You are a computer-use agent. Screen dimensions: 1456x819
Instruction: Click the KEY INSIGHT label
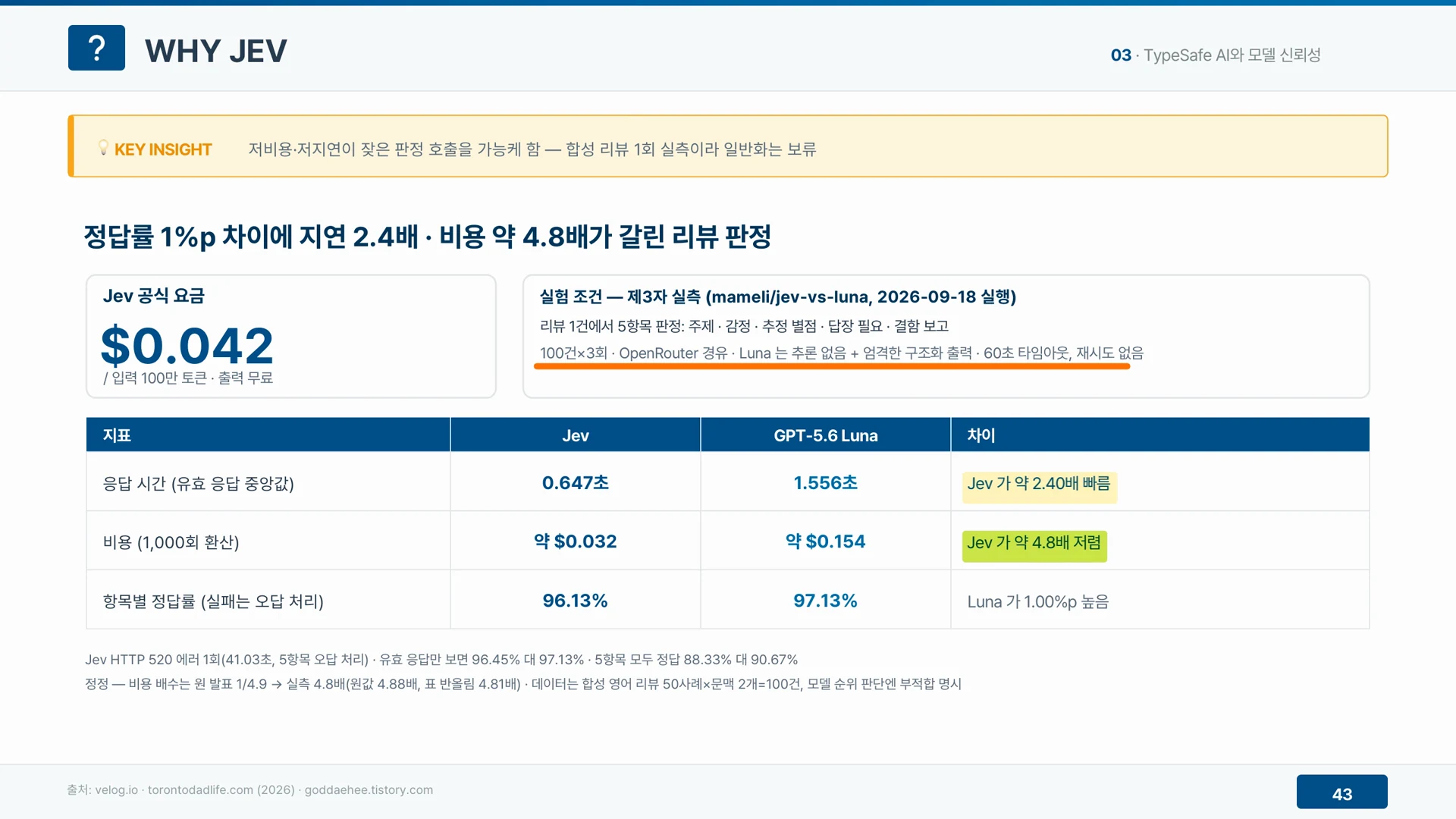point(163,149)
